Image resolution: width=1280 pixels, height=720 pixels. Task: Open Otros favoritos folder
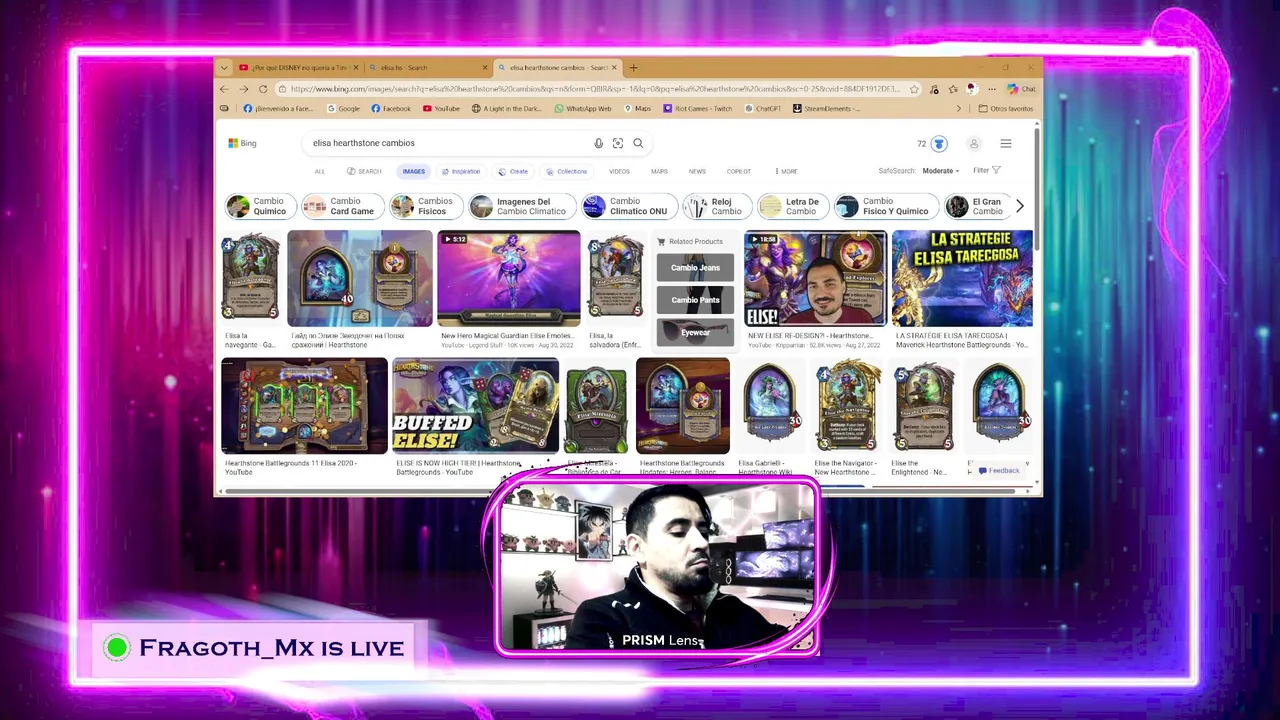point(1006,109)
